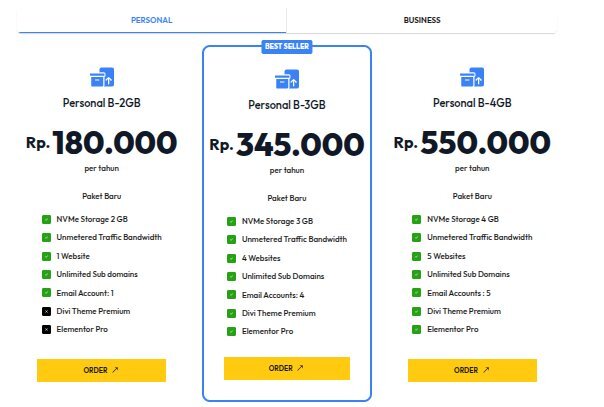Click black X icon beside Elementor Pro

tap(47, 328)
